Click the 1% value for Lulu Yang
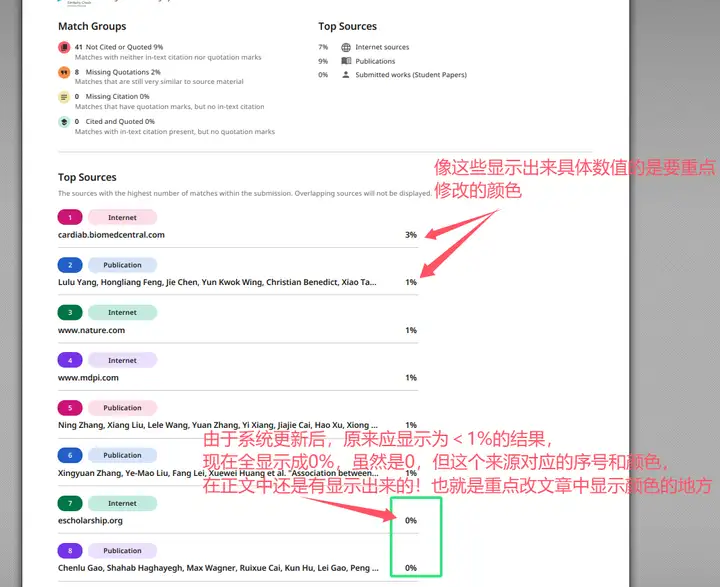This screenshot has height=587, width=720. (411, 282)
